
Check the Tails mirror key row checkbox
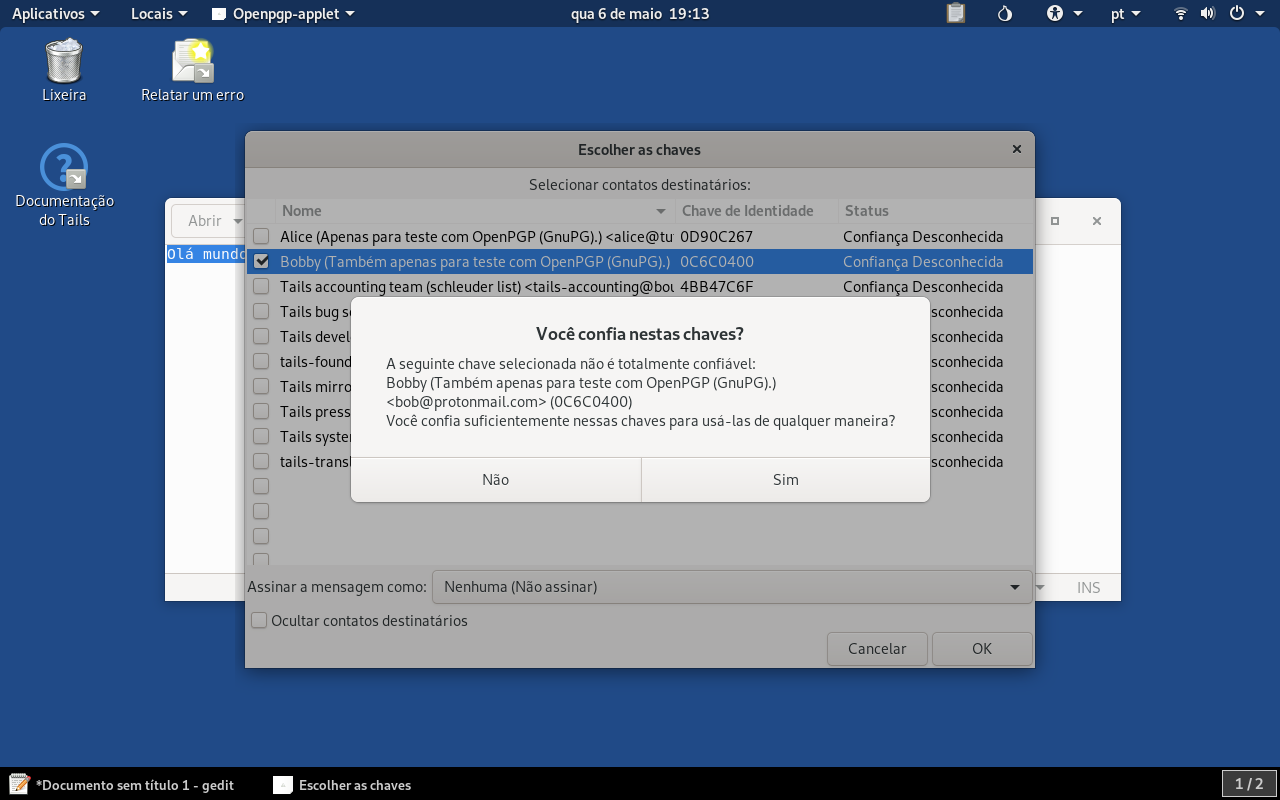click(261, 387)
